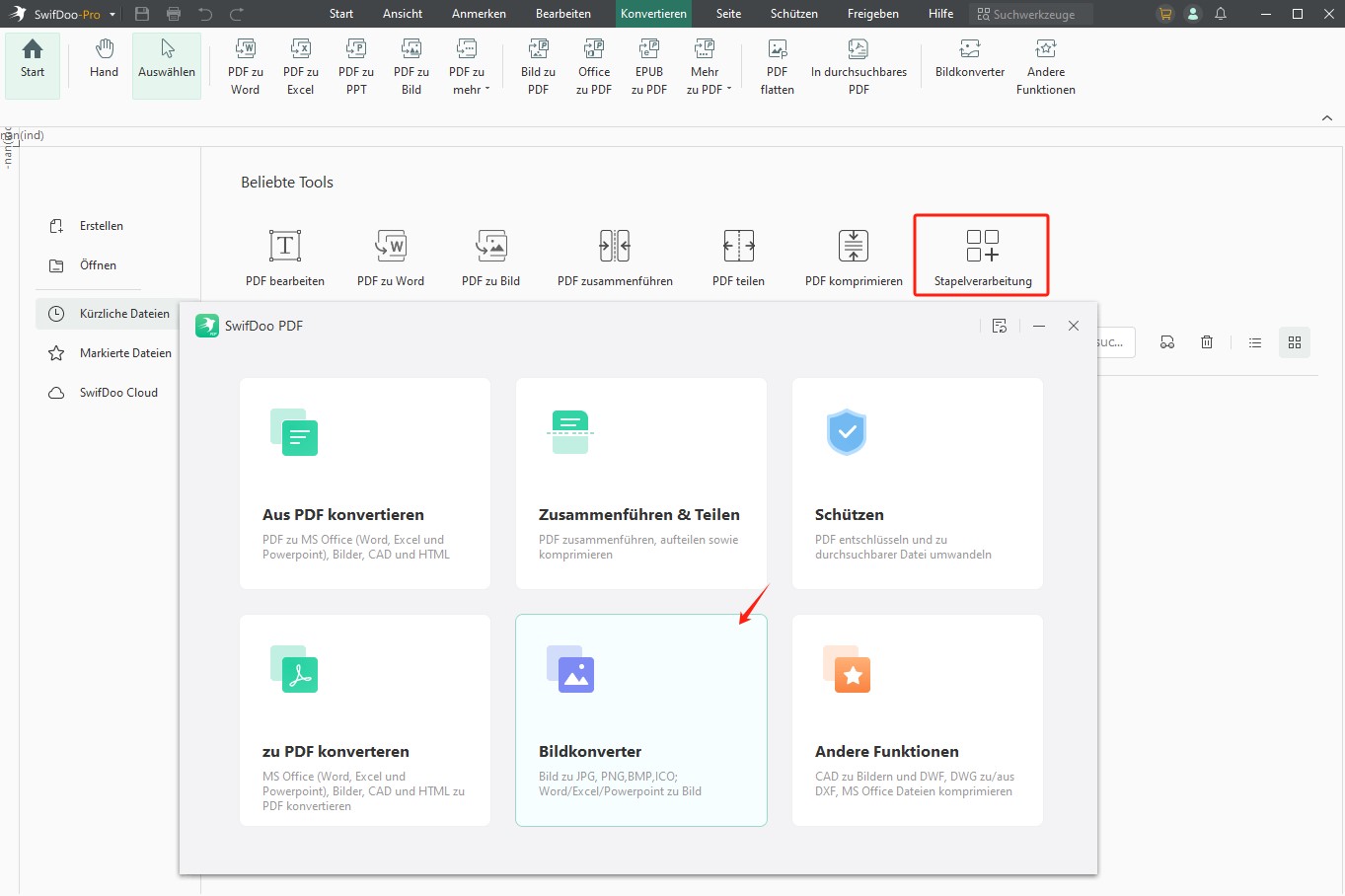Select Markierte Dateien in sidebar
The width and height of the screenshot is (1345, 896).
[x=111, y=353]
